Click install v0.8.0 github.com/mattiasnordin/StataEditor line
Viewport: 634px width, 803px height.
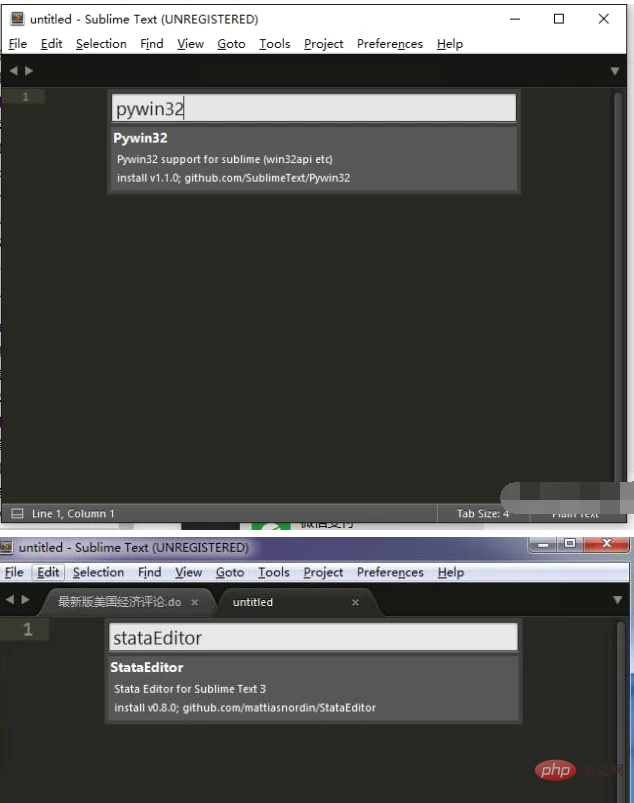click(x=245, y=708)
